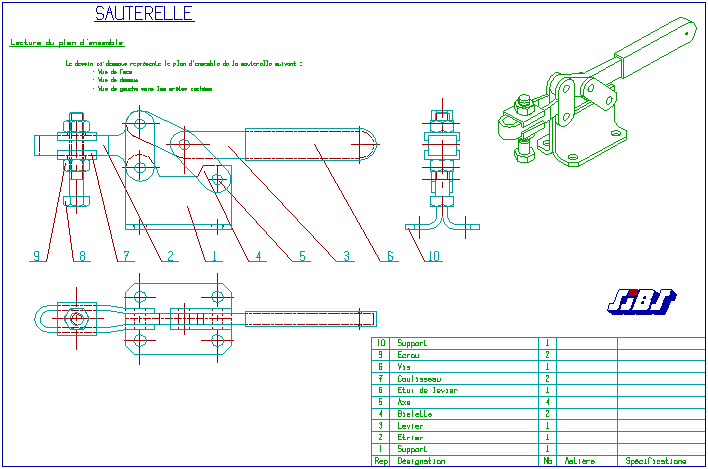The width and height of the screenshot is (708, 469).
Task: Select part callout number 10
Action: 432,257
